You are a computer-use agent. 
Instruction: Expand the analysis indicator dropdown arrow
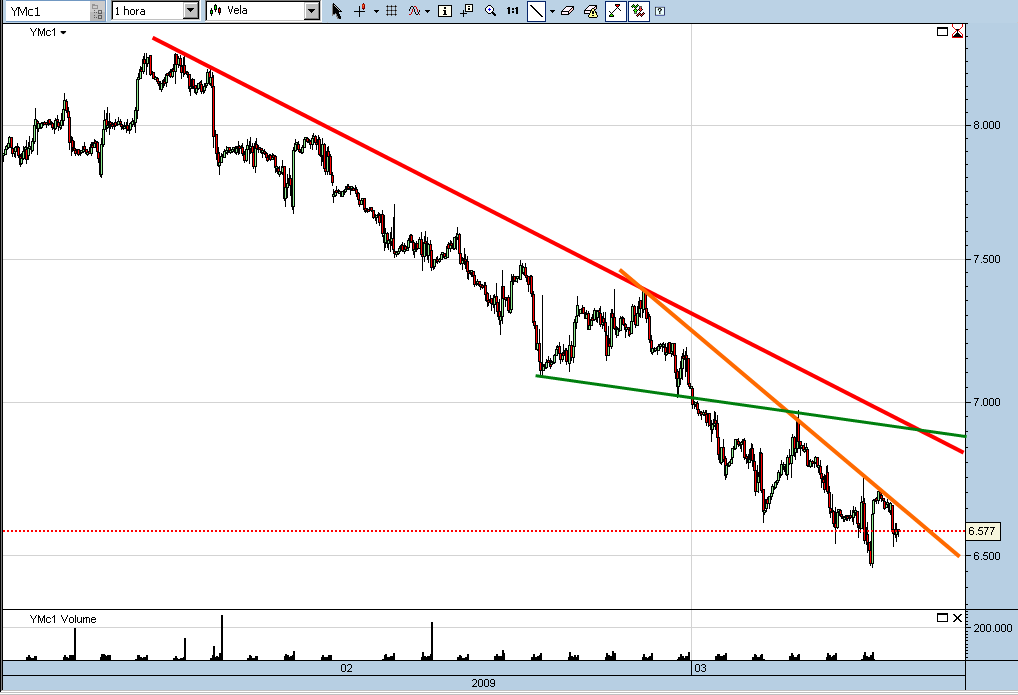tap(427, 12)
